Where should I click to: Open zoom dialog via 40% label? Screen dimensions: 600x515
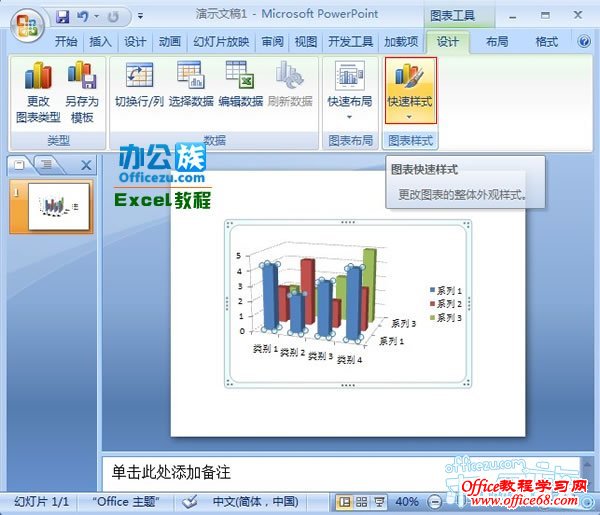point(406,502)
